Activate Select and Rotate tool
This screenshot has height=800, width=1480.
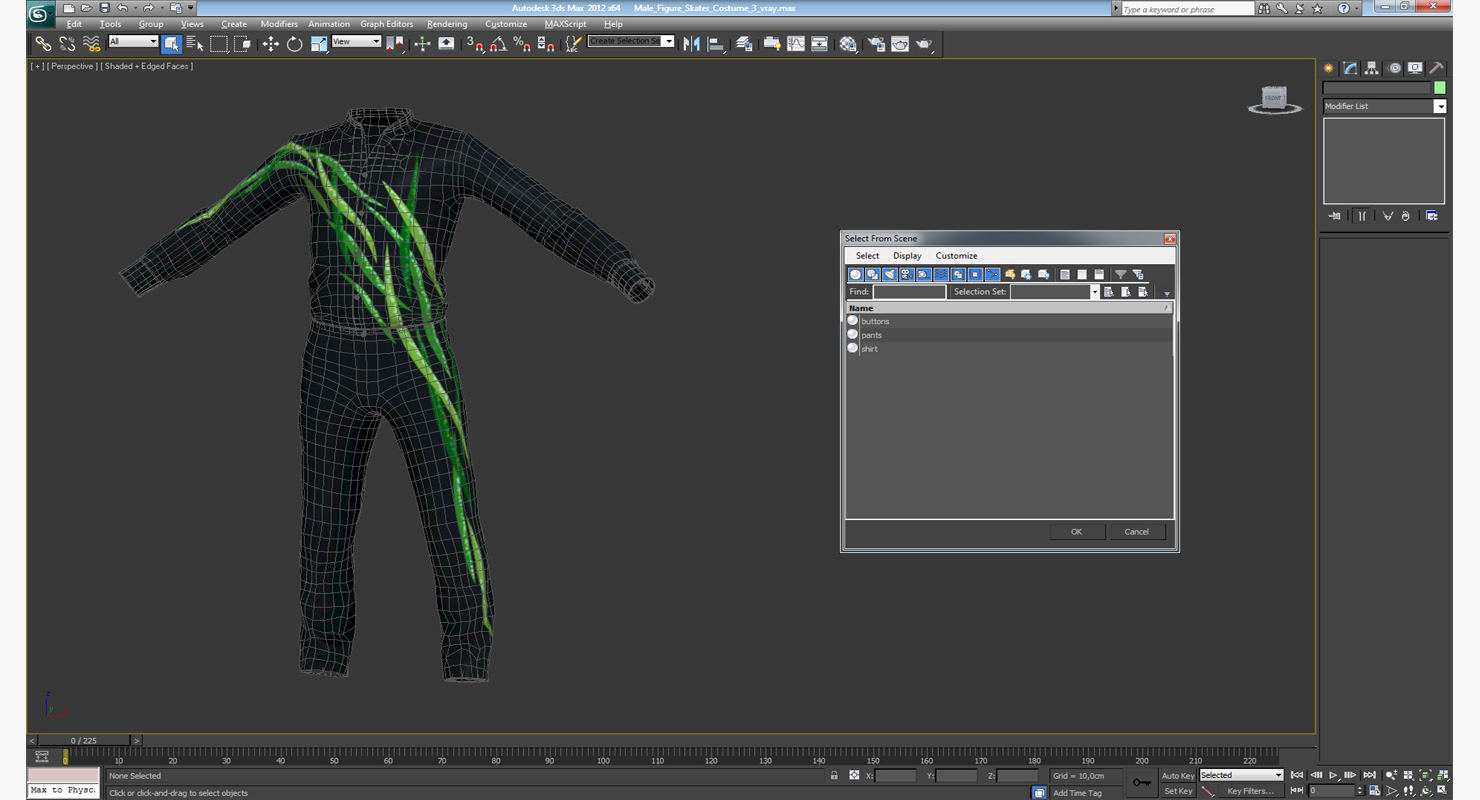point(294,44)
